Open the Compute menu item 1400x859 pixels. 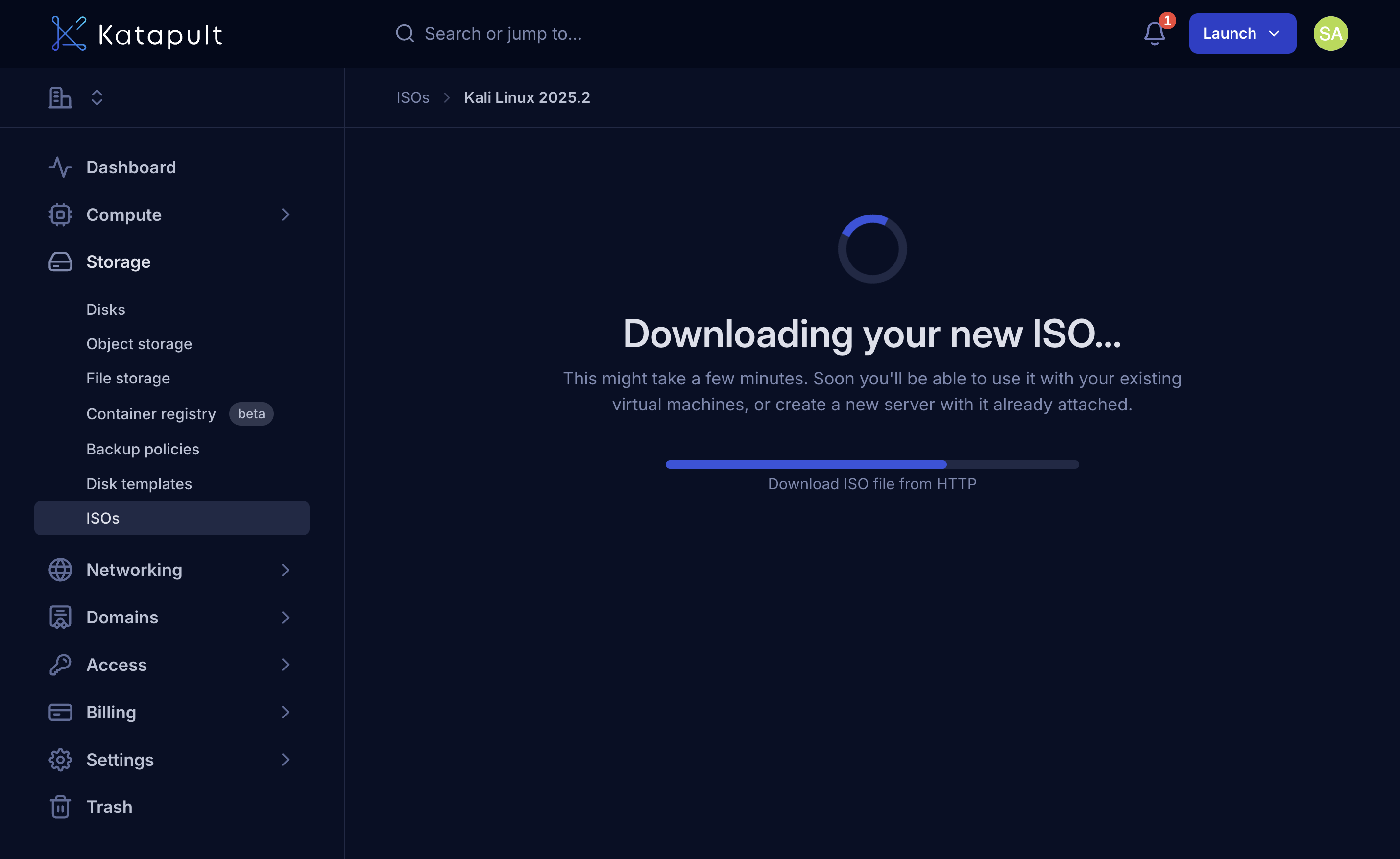click(x=124, y=215)
